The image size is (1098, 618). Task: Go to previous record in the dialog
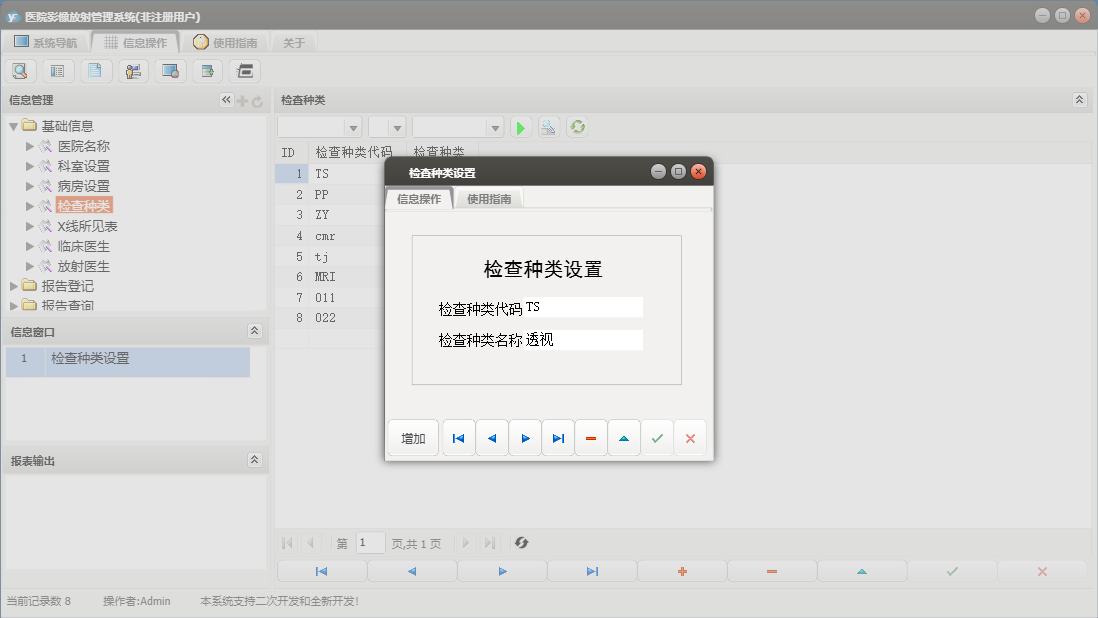[491, 438]
